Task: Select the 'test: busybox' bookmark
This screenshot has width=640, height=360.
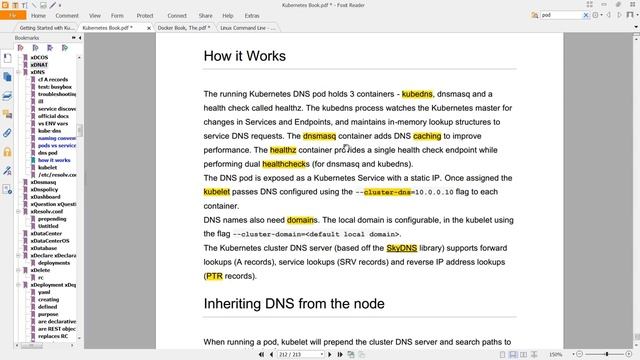Action: click(x=55, y=87)
